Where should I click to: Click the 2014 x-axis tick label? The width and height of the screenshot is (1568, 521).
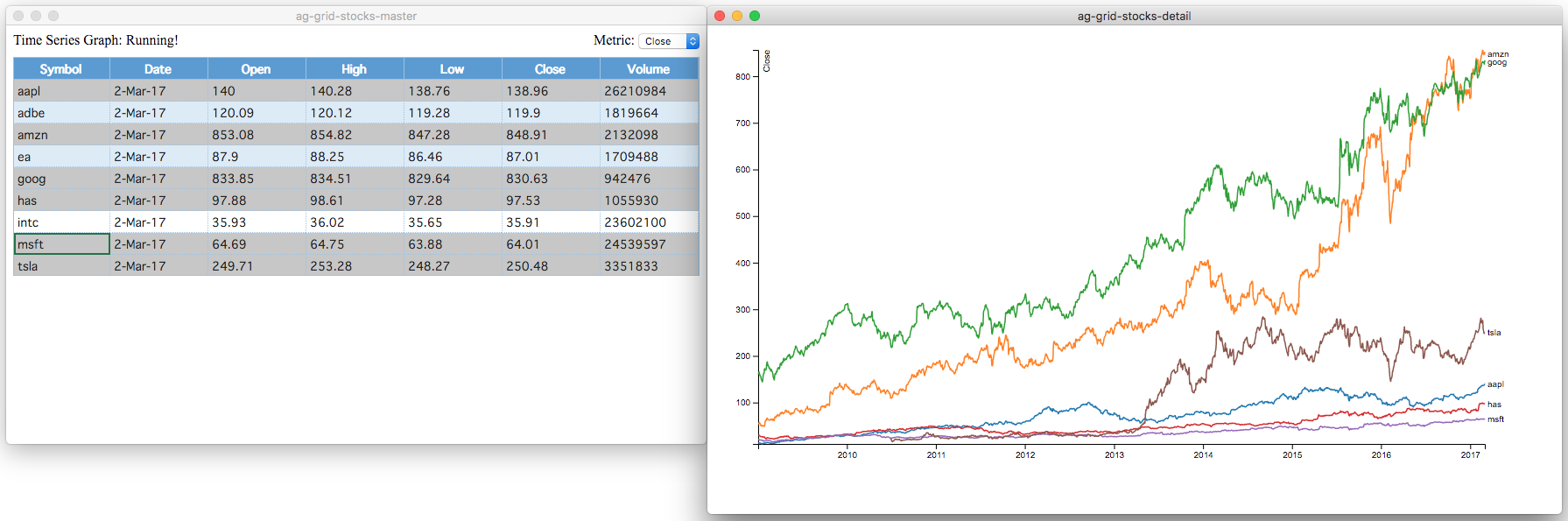(1203, 454)
